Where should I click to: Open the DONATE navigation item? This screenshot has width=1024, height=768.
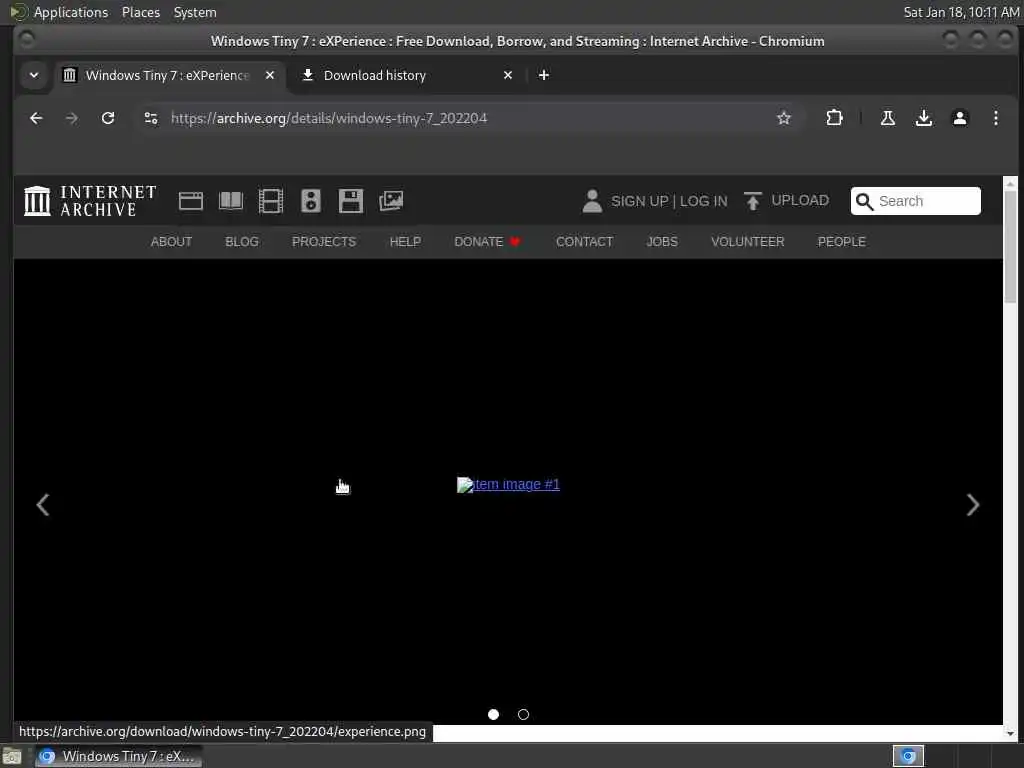pyautogui.click(x=487, y=242)
